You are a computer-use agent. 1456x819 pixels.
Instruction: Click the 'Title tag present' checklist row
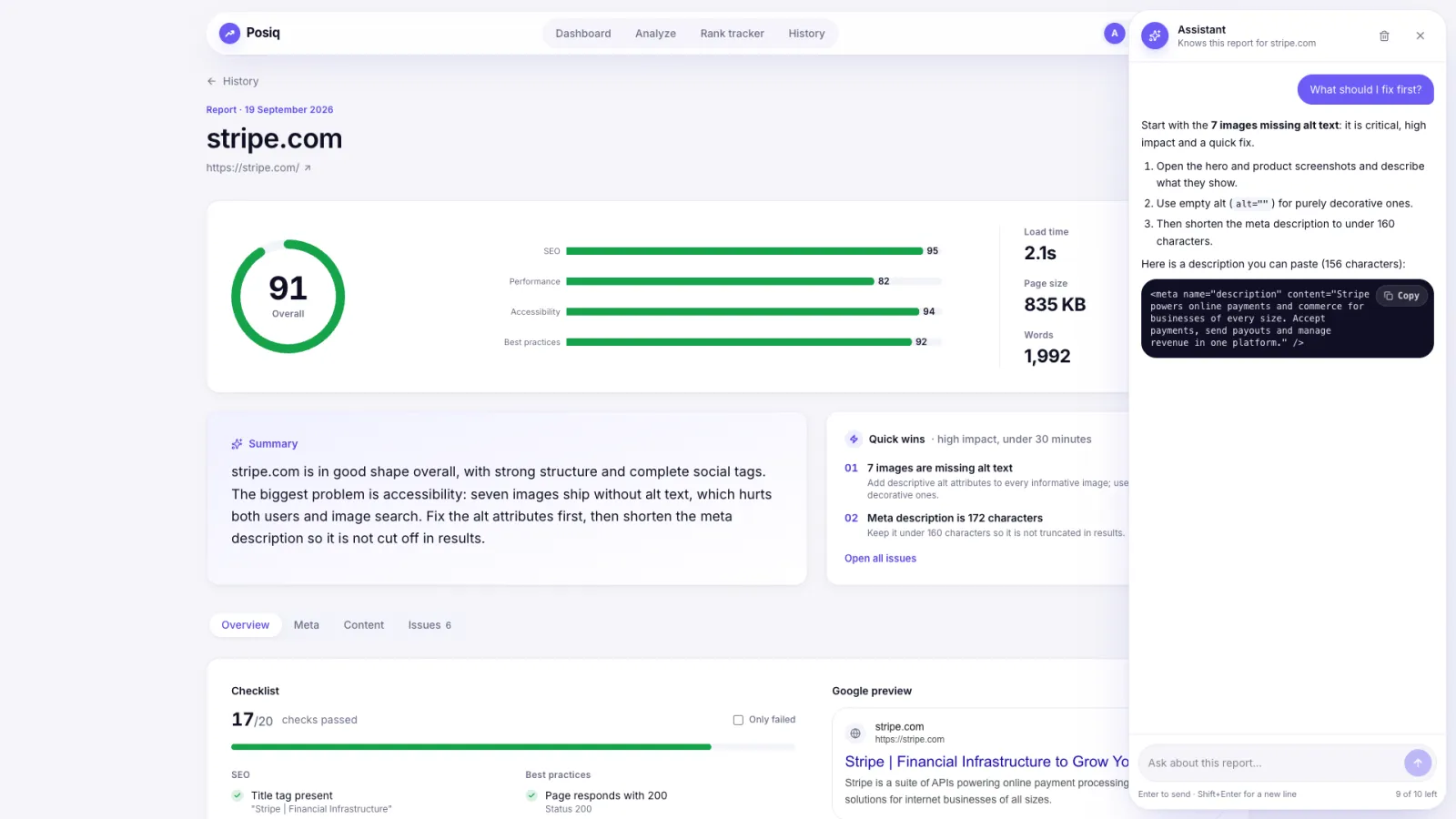pos(311,802)
